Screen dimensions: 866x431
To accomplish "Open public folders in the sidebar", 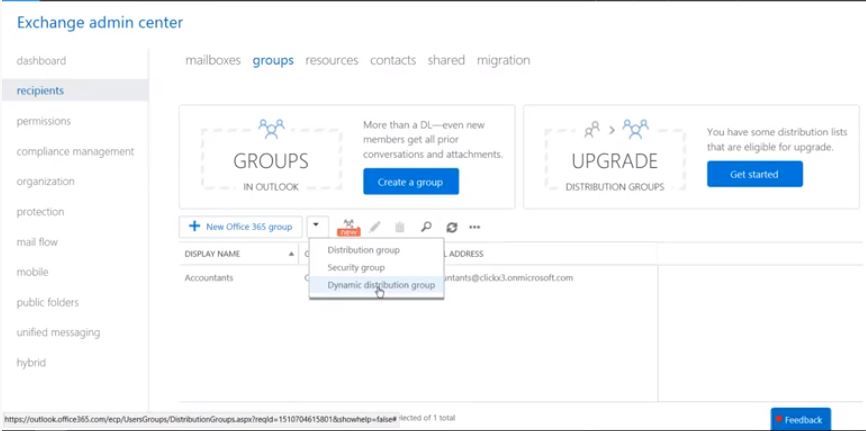I will pyautogui.click(x=47, y=302).
